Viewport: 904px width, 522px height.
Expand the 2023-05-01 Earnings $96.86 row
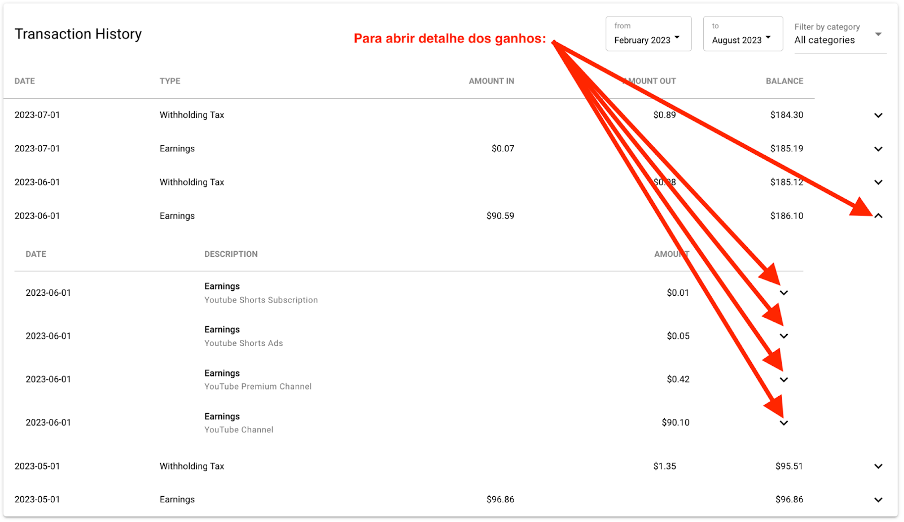pyautogui.click(x=878, y=500)
